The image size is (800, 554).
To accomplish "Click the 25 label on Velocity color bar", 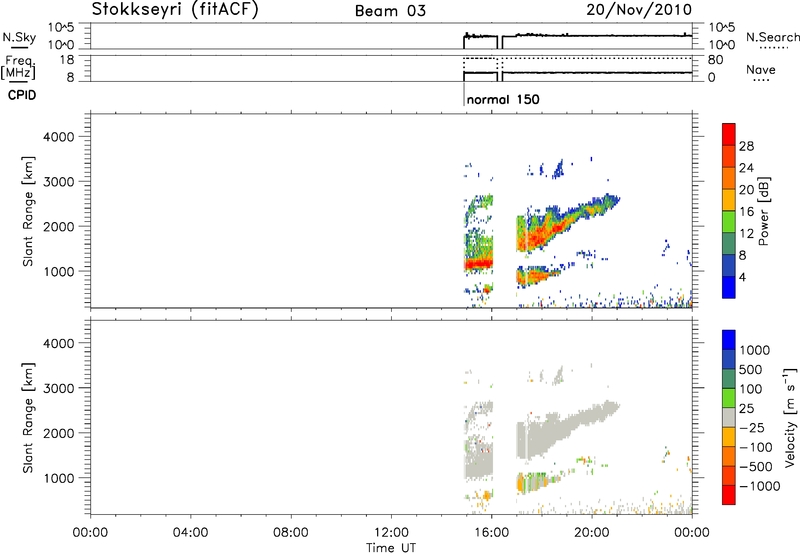I will click(x=746, y=408).
